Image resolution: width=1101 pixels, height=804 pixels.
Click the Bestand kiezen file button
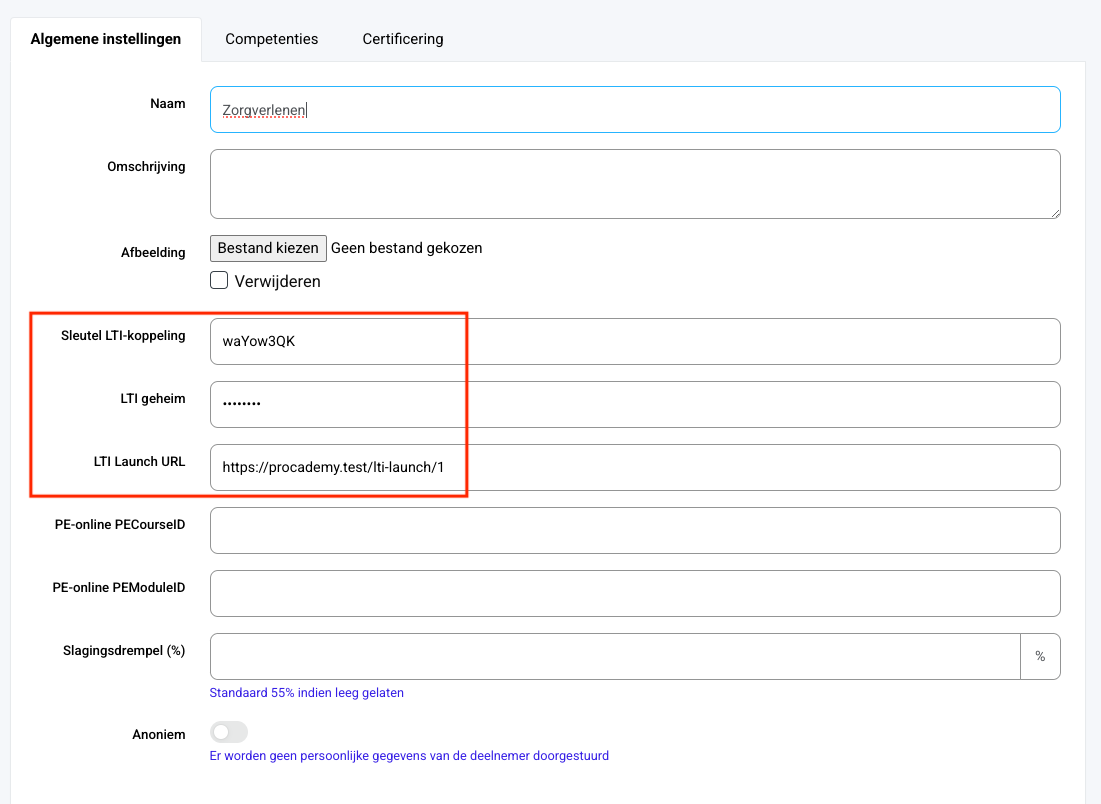(268, 248)
